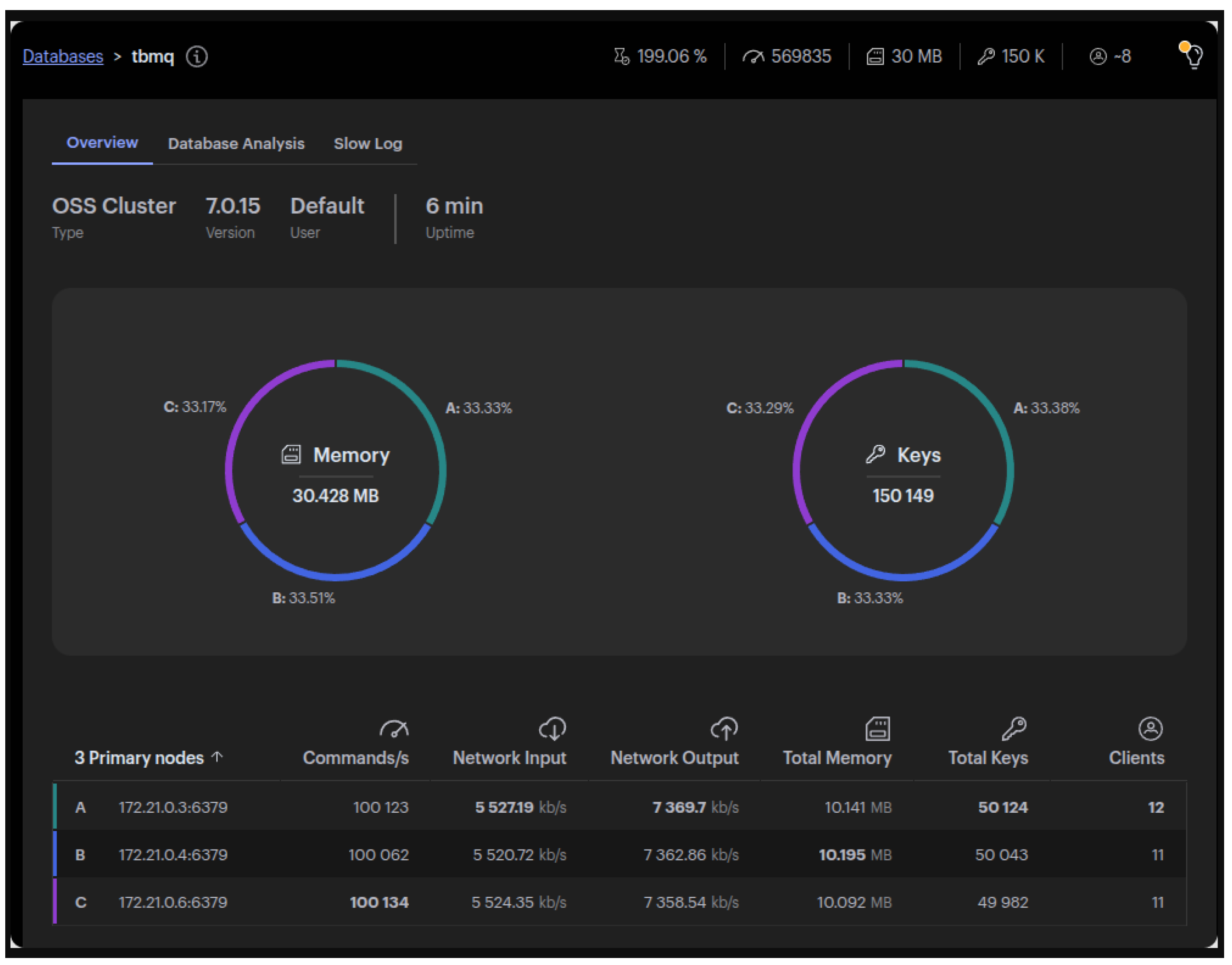Viewport: 1232px width, 965px height.
Task: Click node A network output 7 369.7 kb/s
Action: 695,807
